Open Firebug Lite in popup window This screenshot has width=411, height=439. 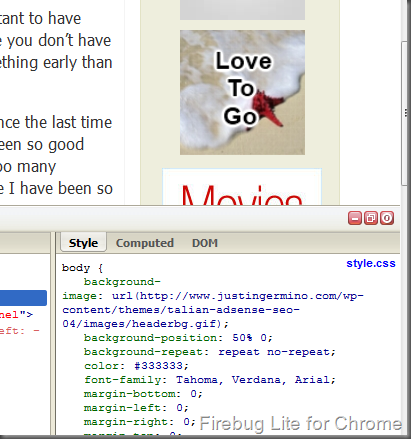tap(371, 218)
